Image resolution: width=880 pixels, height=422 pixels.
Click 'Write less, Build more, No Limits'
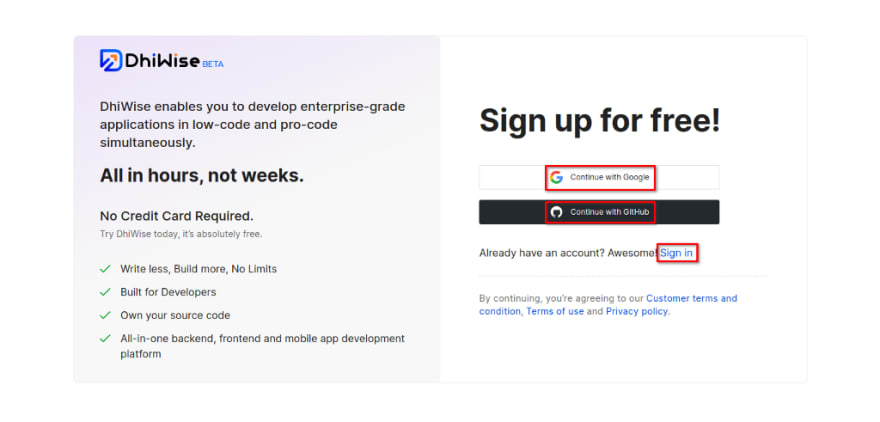(199, 269)
